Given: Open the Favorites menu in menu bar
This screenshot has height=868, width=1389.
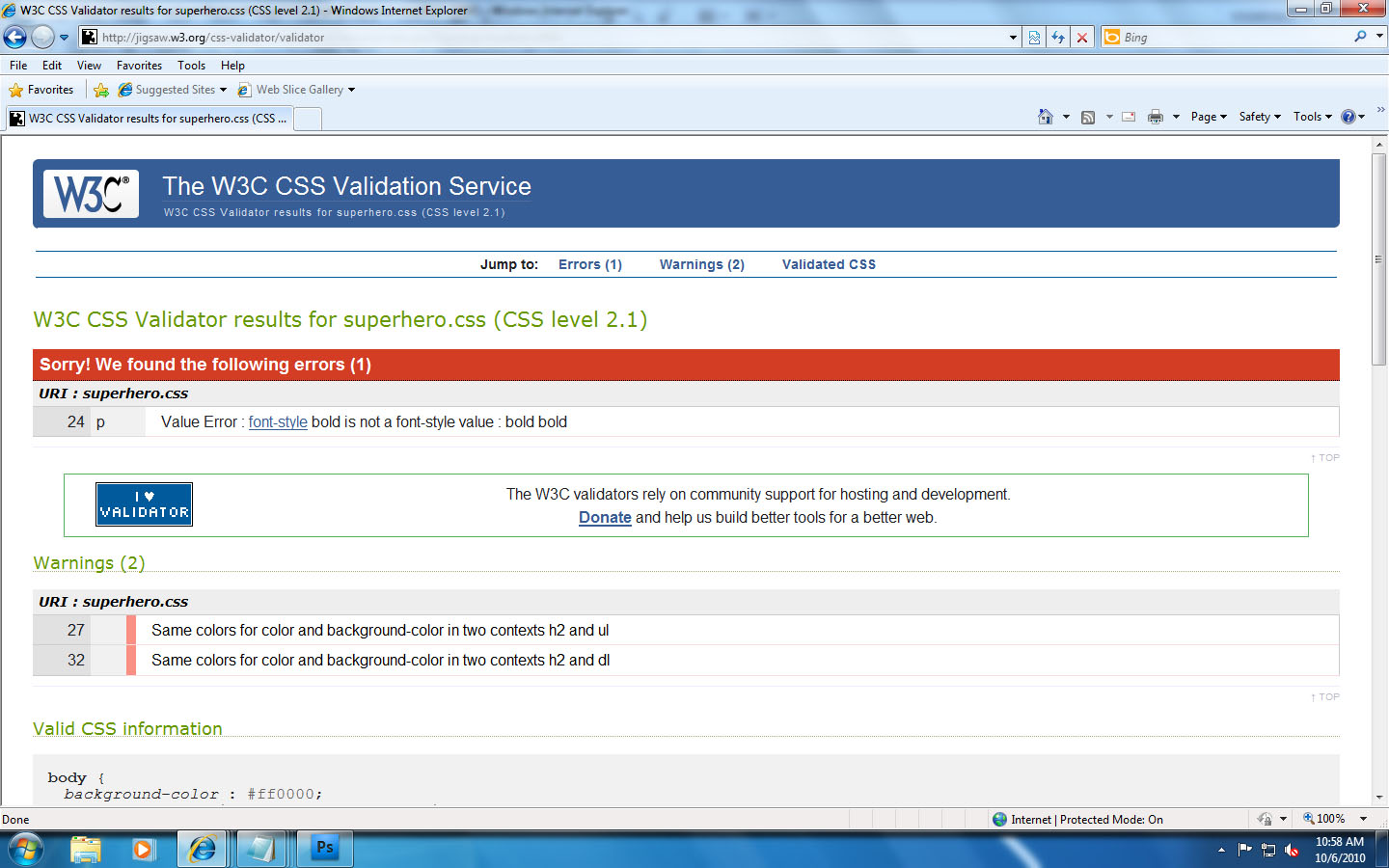Looking at the screenshot, I should [139, 66].
